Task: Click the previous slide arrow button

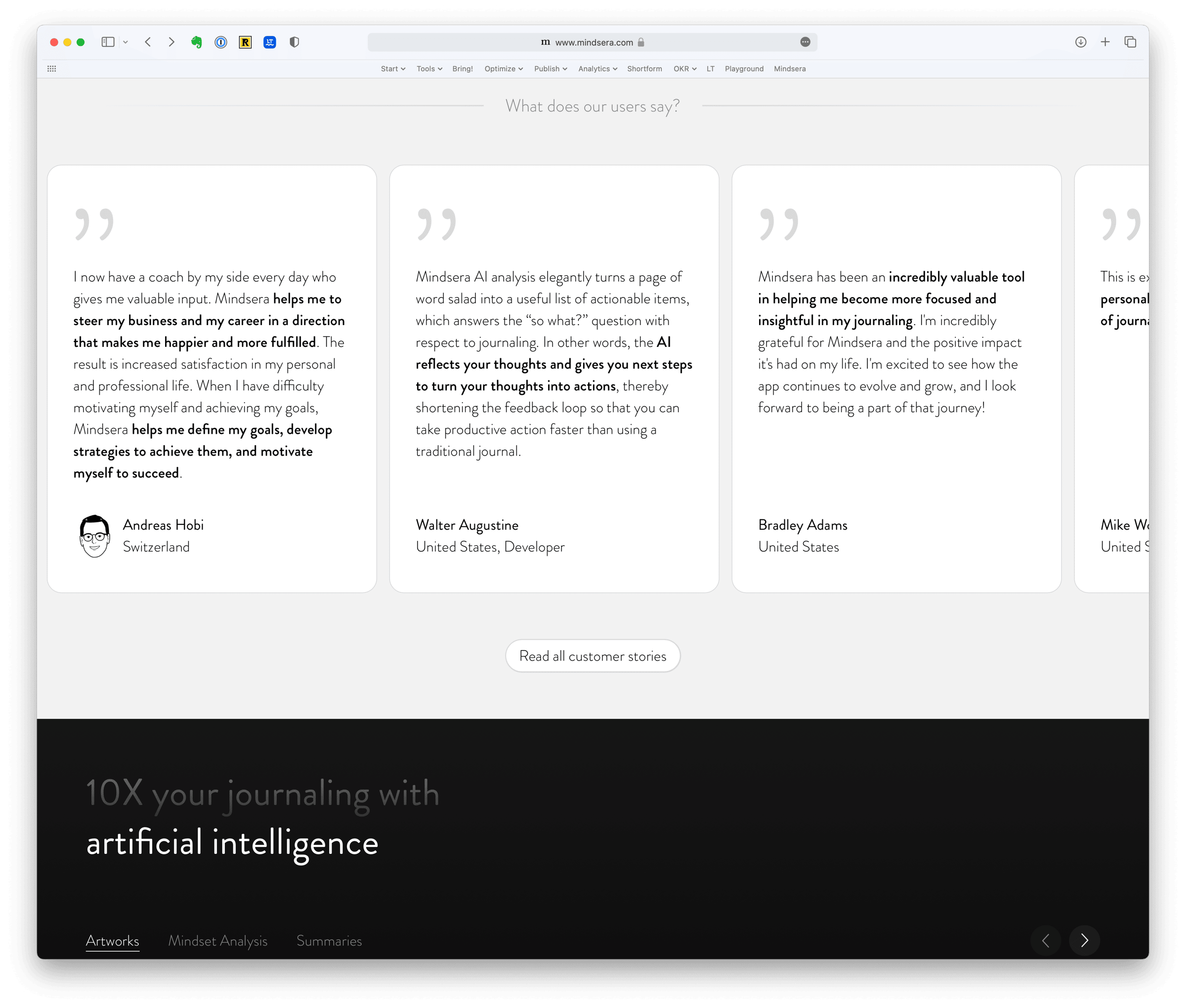Action: 1045,941
